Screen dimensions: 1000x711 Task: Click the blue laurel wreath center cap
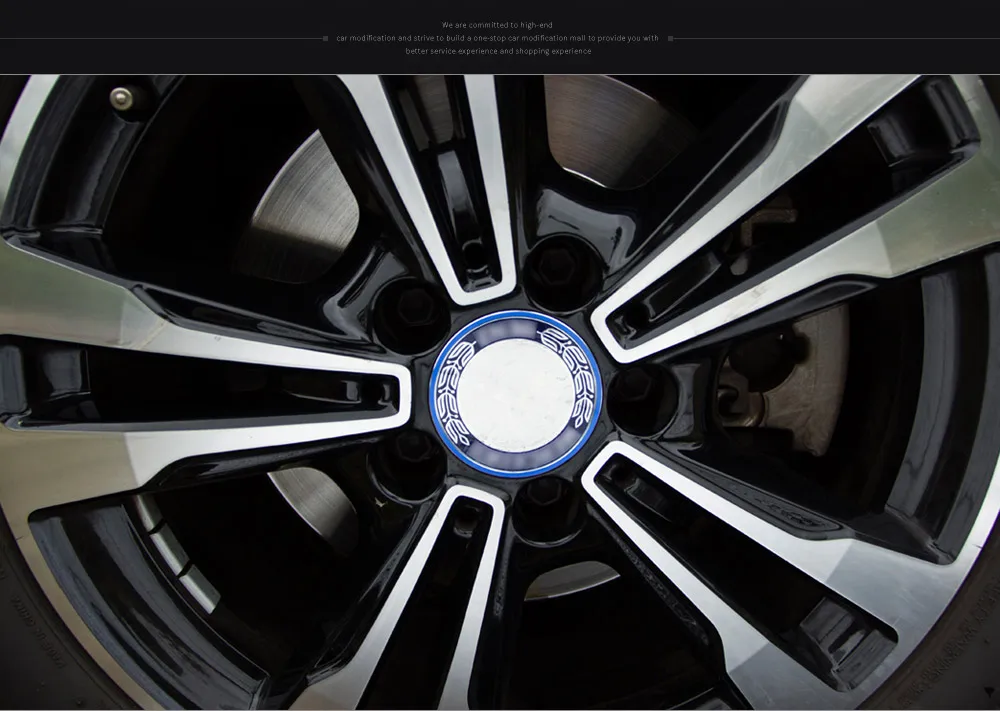[515, 394]
